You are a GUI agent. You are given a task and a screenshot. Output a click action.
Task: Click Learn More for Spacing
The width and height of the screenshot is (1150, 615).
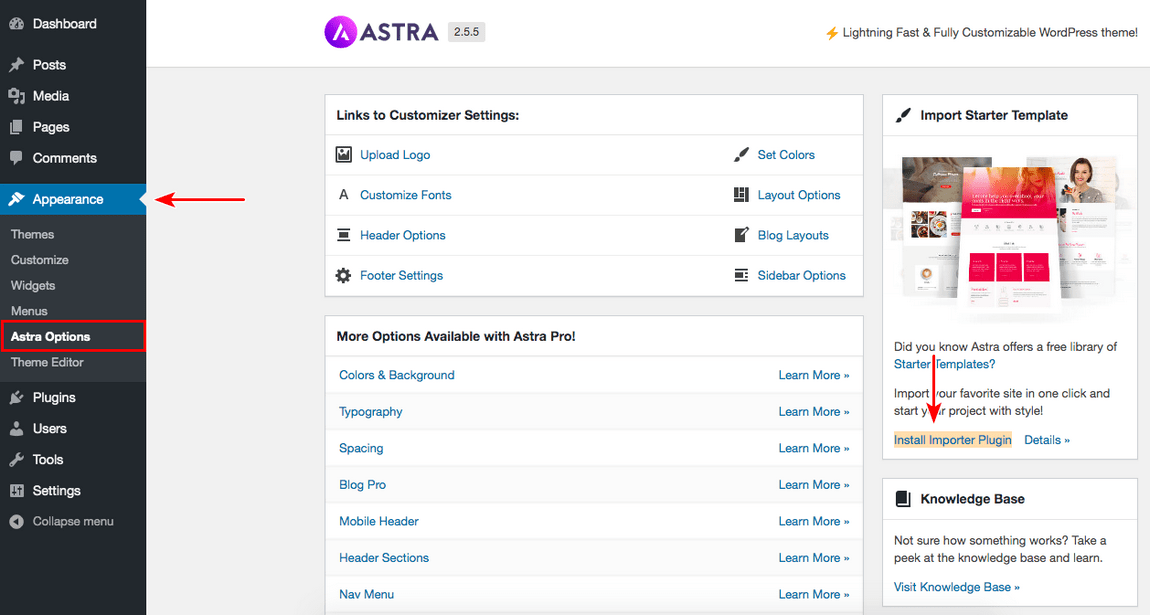coord(813,448)
